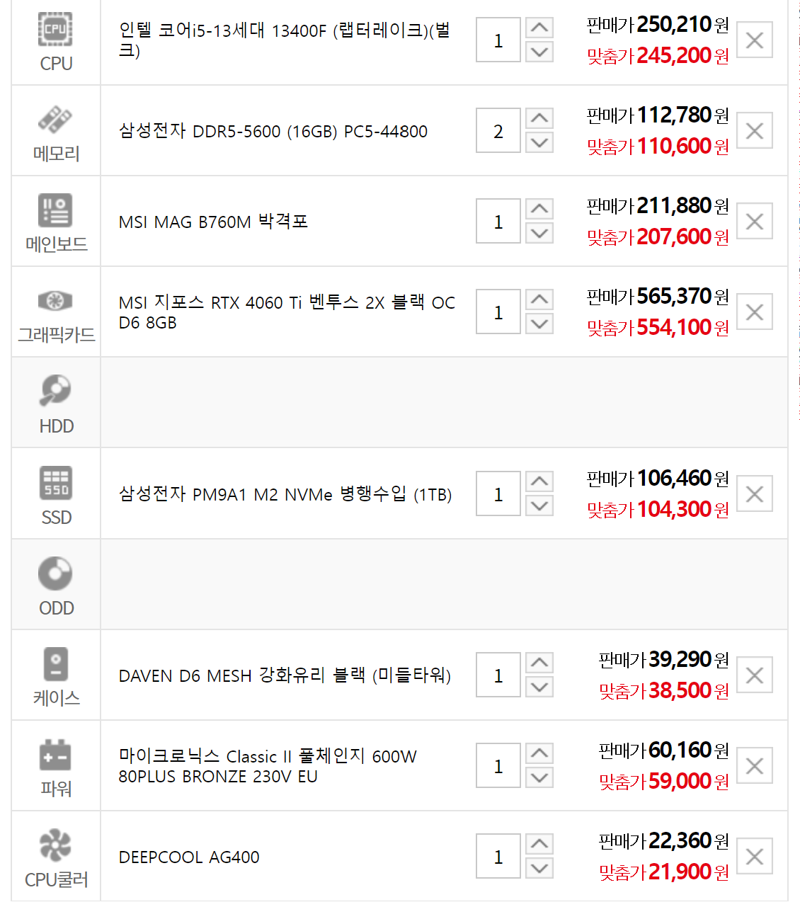Viewport: 800px width, 902px height.
Task: Decrease SSD quantity with down arrow
Action: (539, 505)
